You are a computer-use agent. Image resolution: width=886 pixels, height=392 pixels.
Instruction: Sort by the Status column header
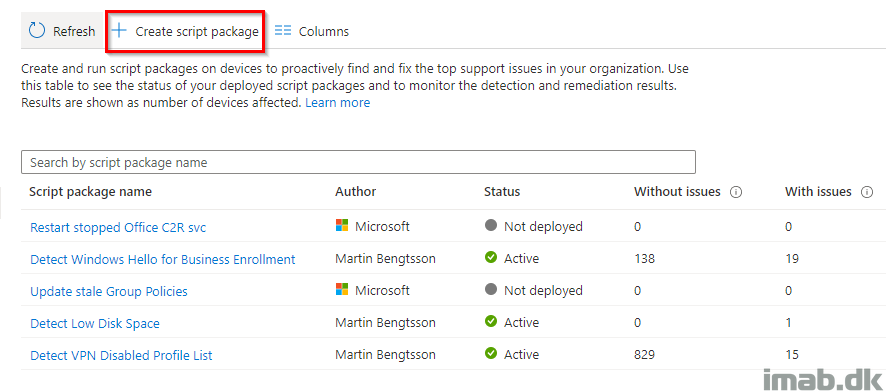point(502,191)
